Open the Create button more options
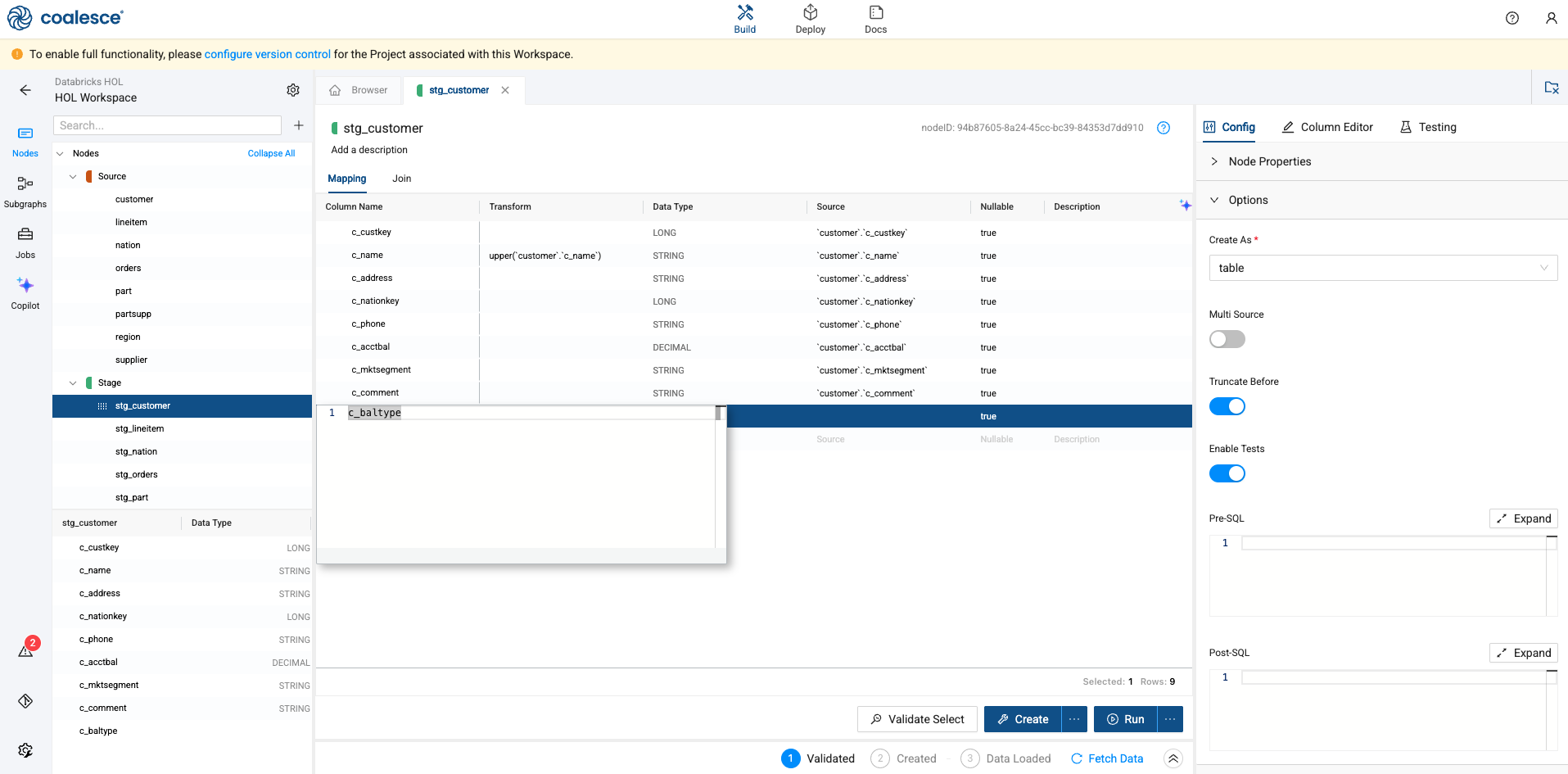The width and height of the screenshot is (1568, 774). click(1074, 719)
